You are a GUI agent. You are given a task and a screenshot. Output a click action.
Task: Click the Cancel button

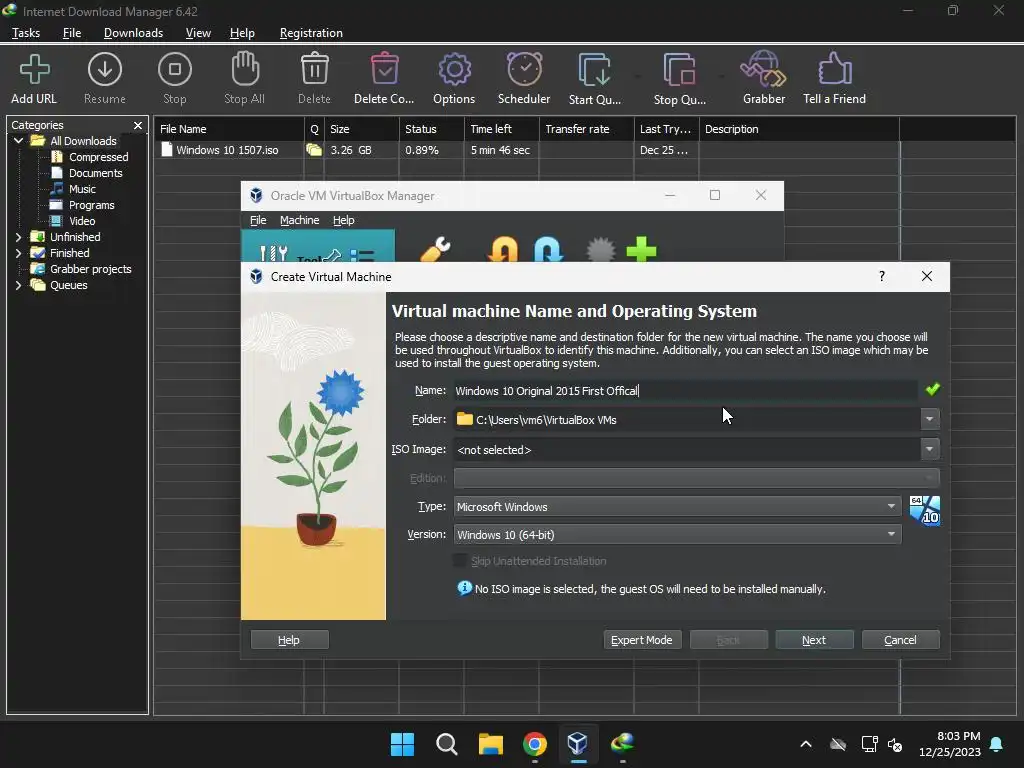(900, 640)
